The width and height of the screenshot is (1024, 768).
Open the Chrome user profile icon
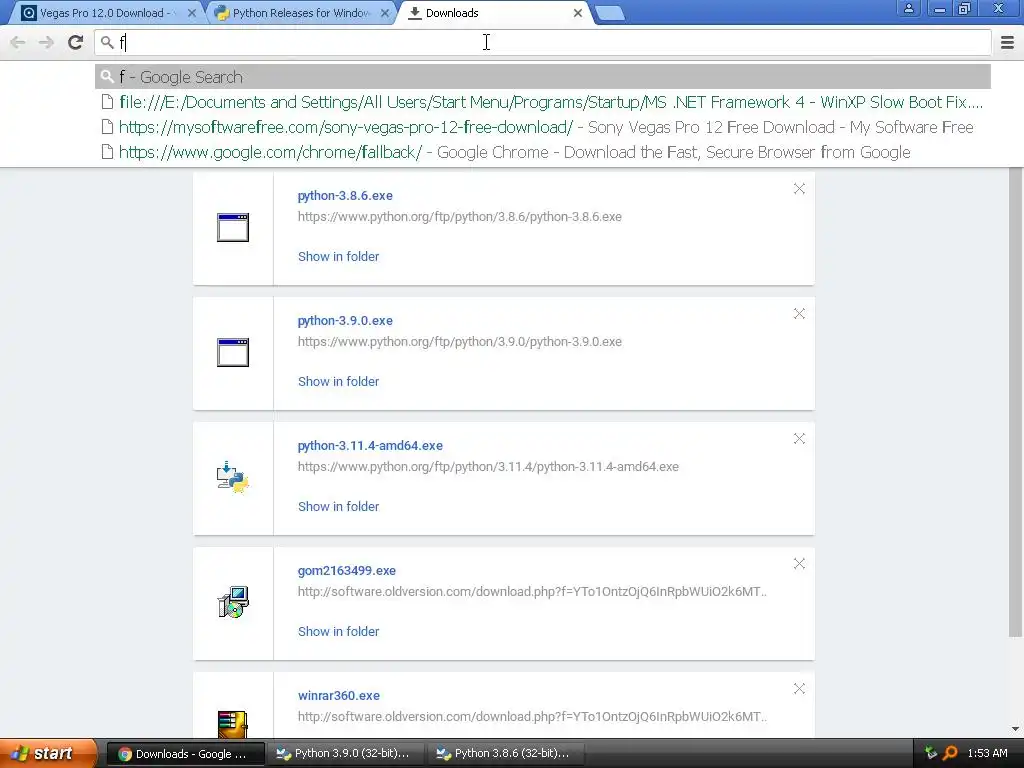coord(908,8)
